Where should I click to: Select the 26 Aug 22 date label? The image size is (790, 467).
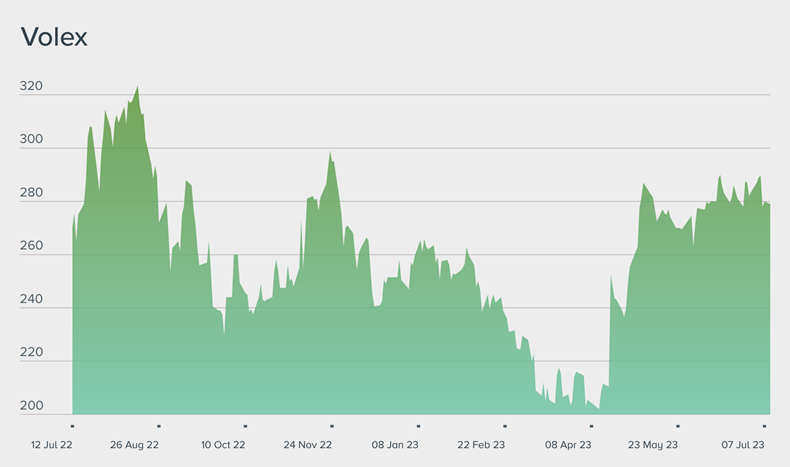tap(134, 445)
